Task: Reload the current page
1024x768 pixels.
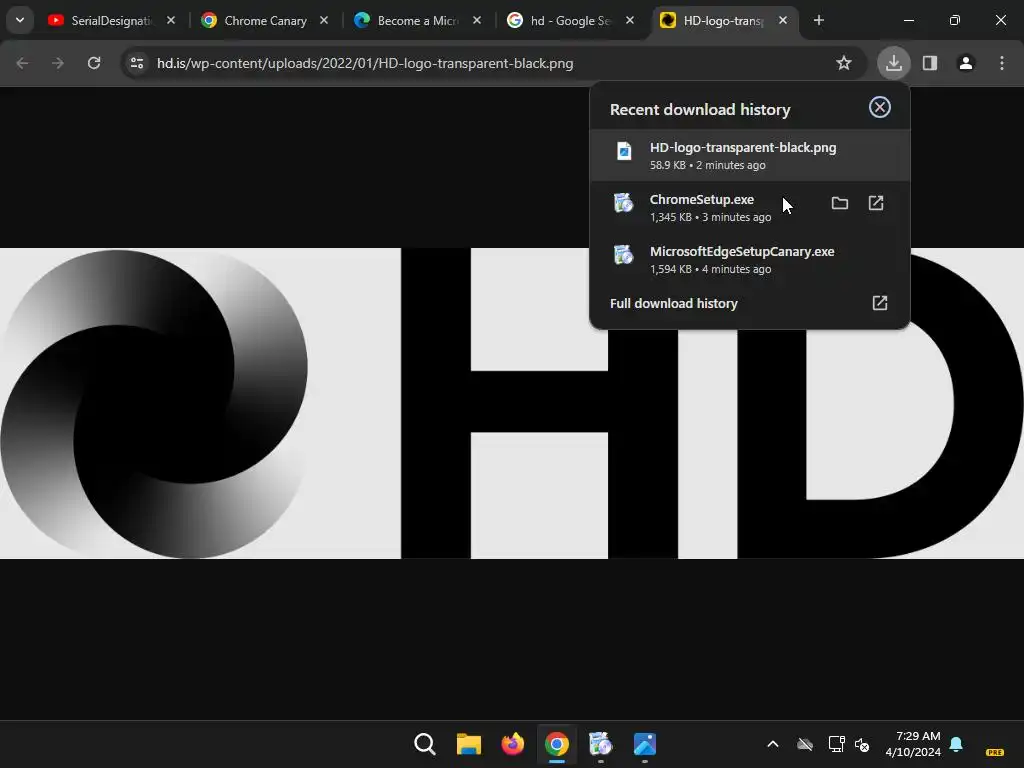Action: coord(94,63)
